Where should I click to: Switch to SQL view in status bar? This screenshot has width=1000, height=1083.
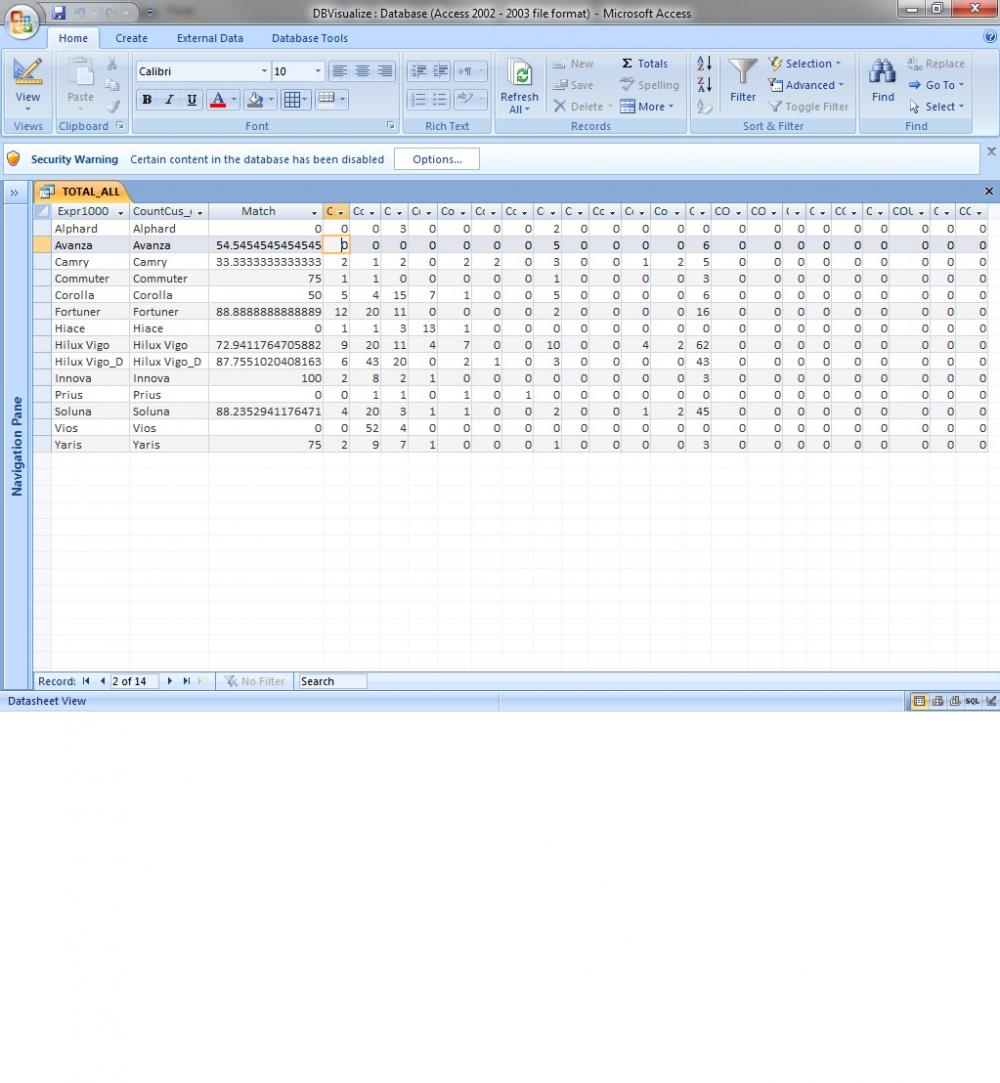coord(972,701)
